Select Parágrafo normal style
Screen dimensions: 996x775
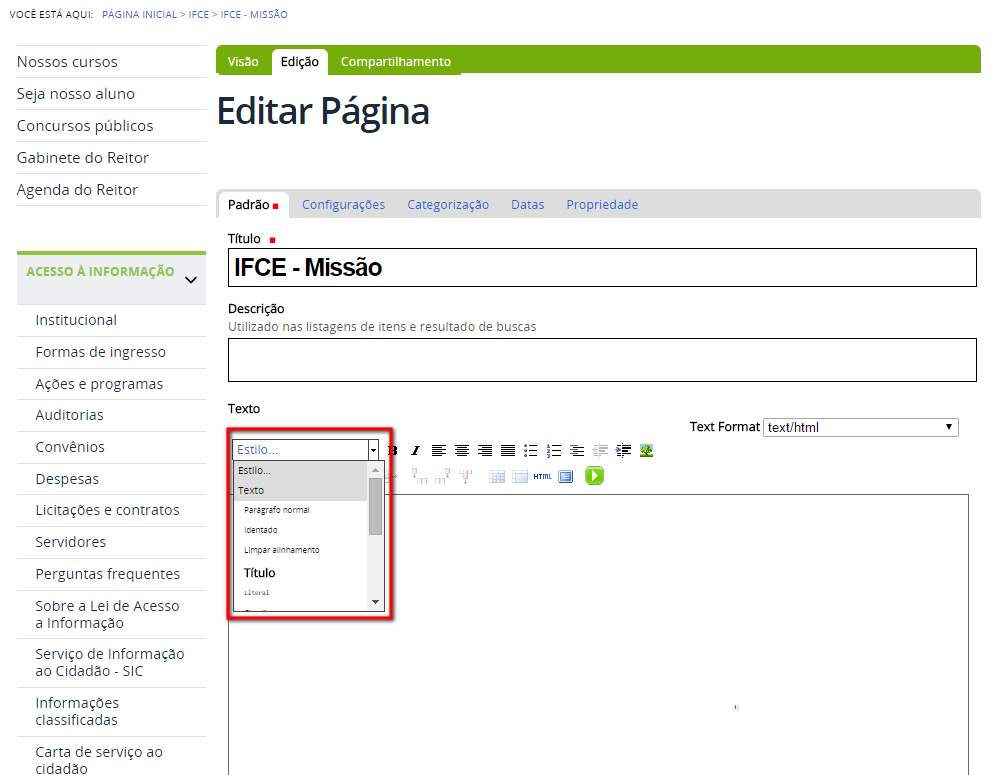point(300,510)
